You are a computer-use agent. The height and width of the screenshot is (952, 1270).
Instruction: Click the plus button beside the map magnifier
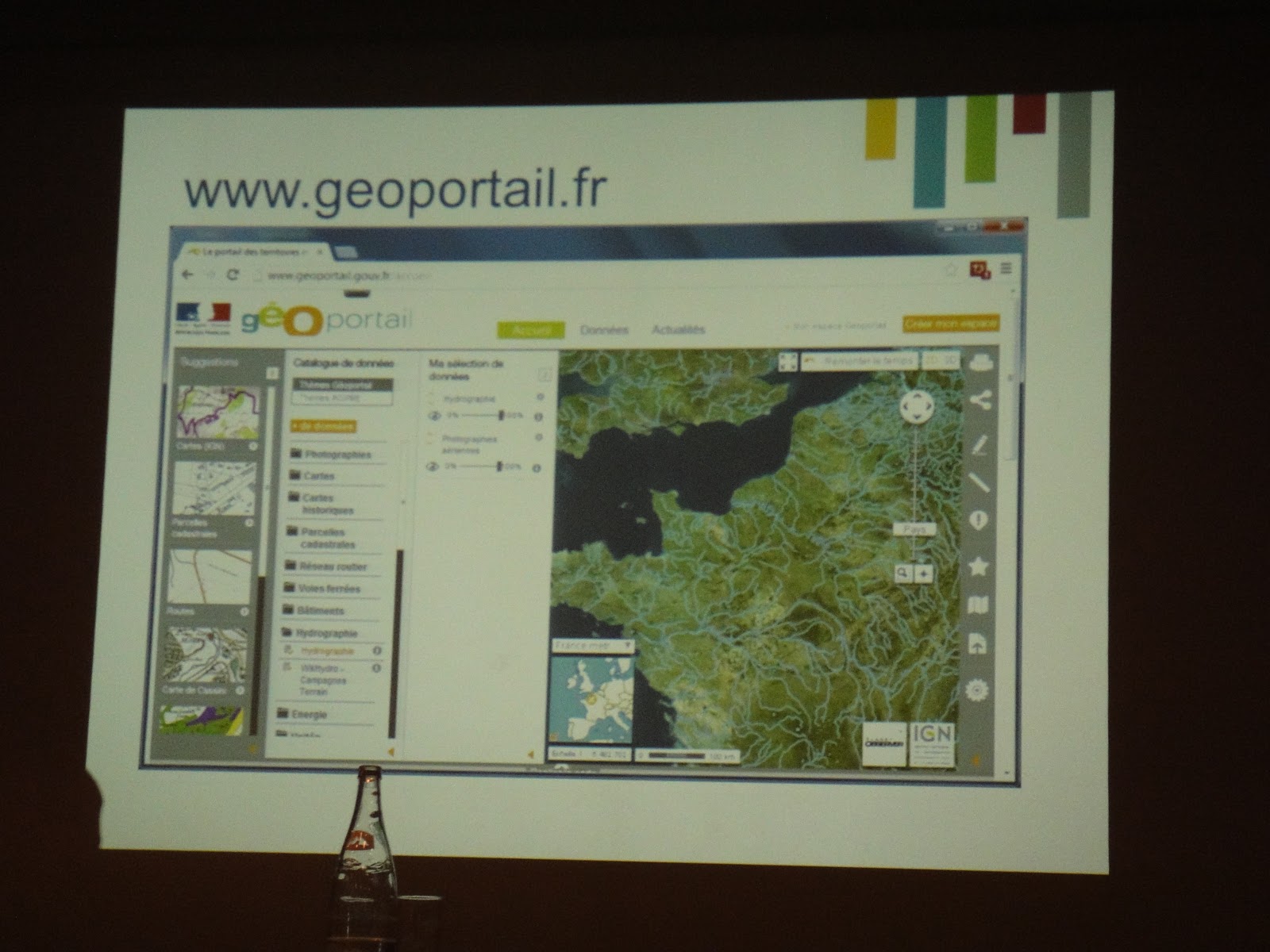click(923, 573)
